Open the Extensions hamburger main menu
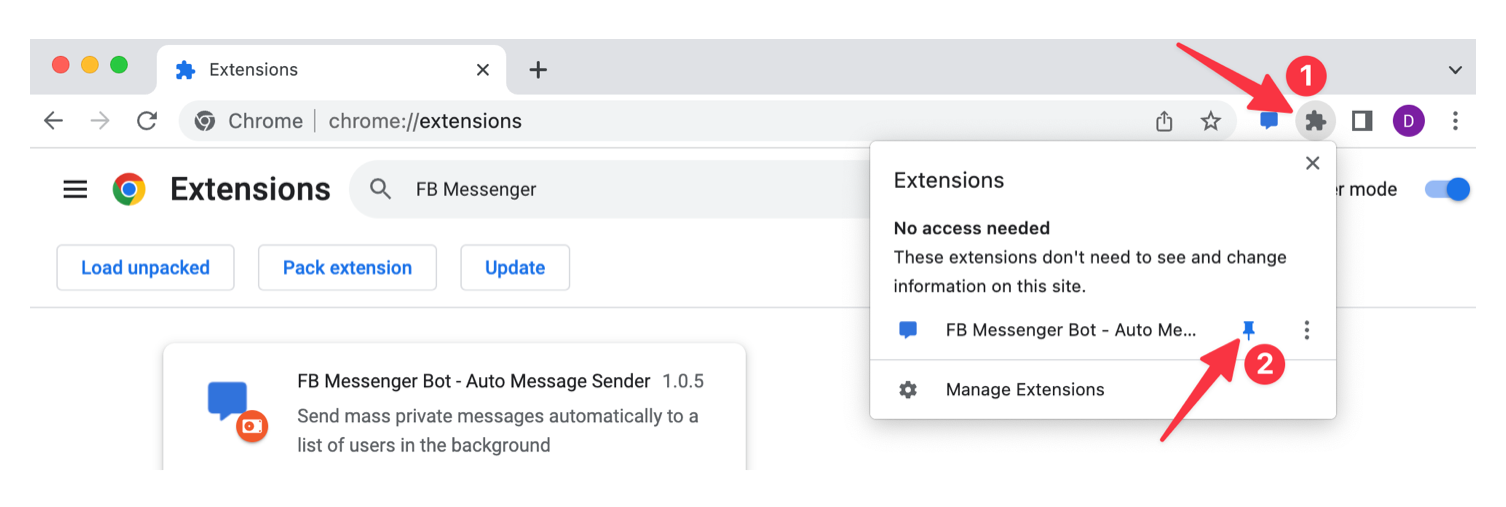The width and height of the screenshot is (1506, 507). (x=75, y=189)
